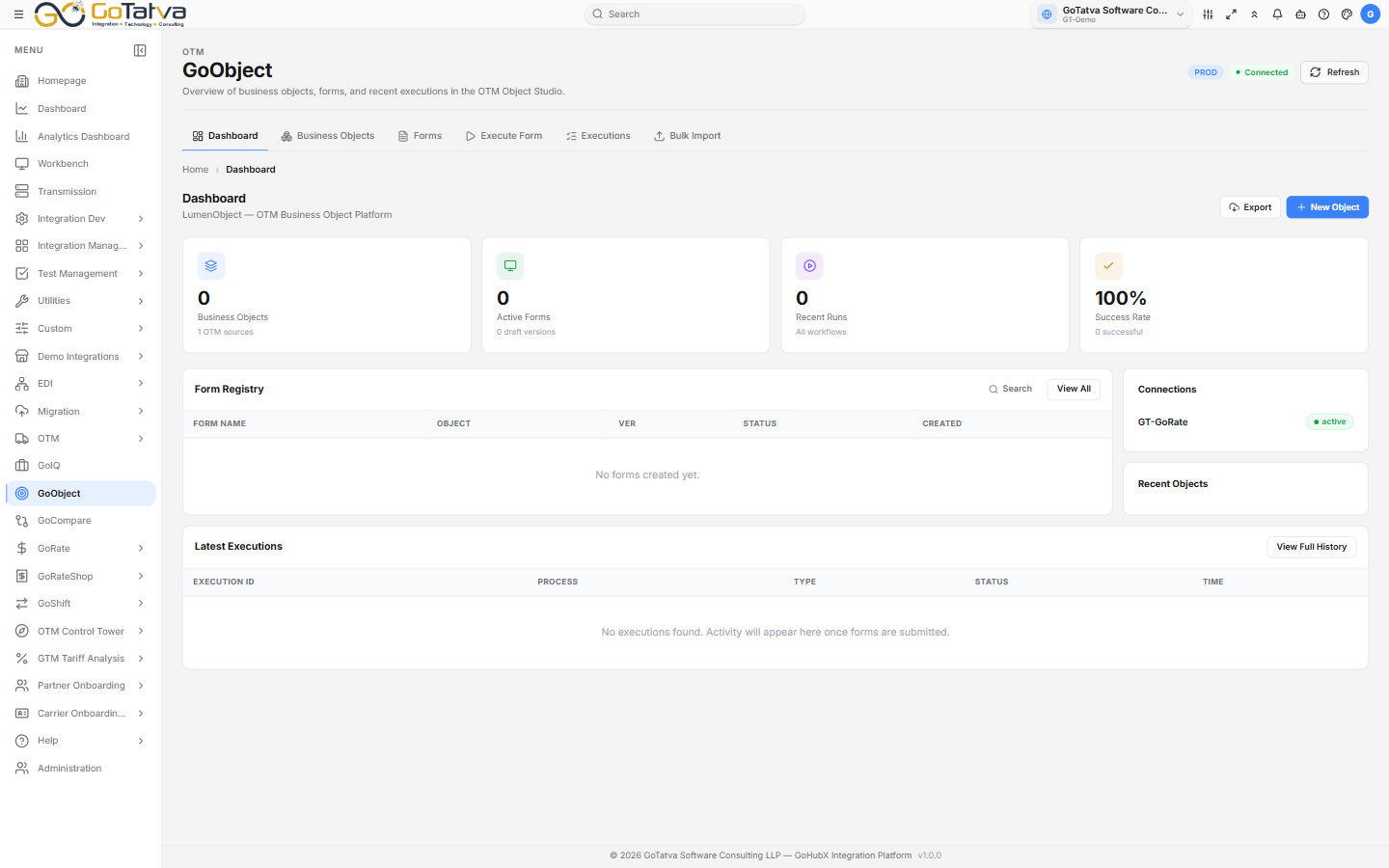1389x868 pixels.
Task: Click View All in Form Registry
Action: pyautogui.click(x=1074, y=389)
